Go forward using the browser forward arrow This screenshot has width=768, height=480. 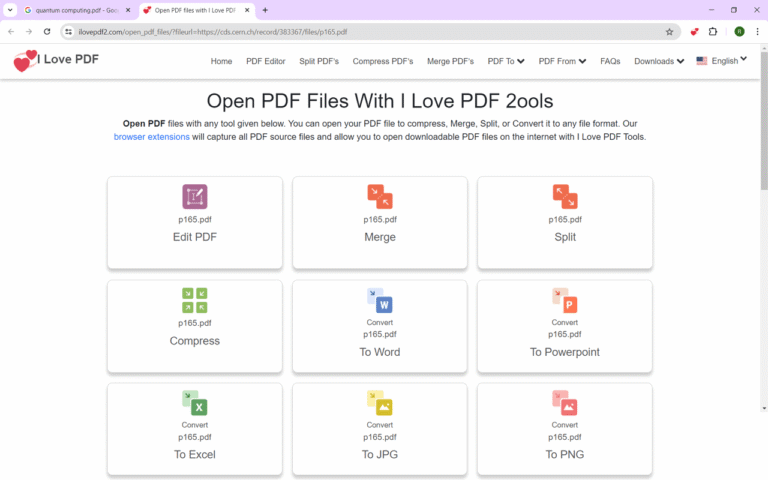pos(29,32)
